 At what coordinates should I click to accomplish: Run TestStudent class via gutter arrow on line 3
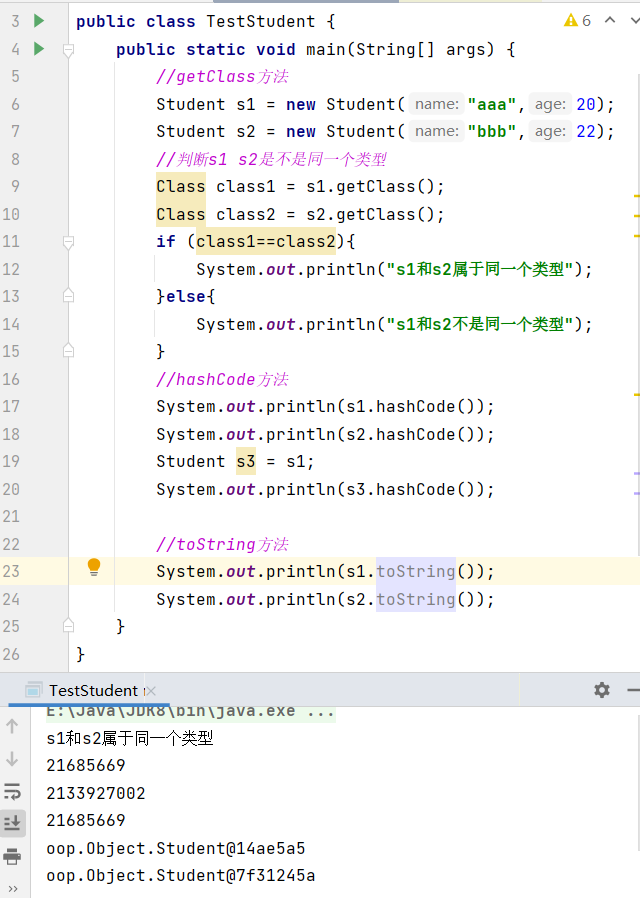39,21
